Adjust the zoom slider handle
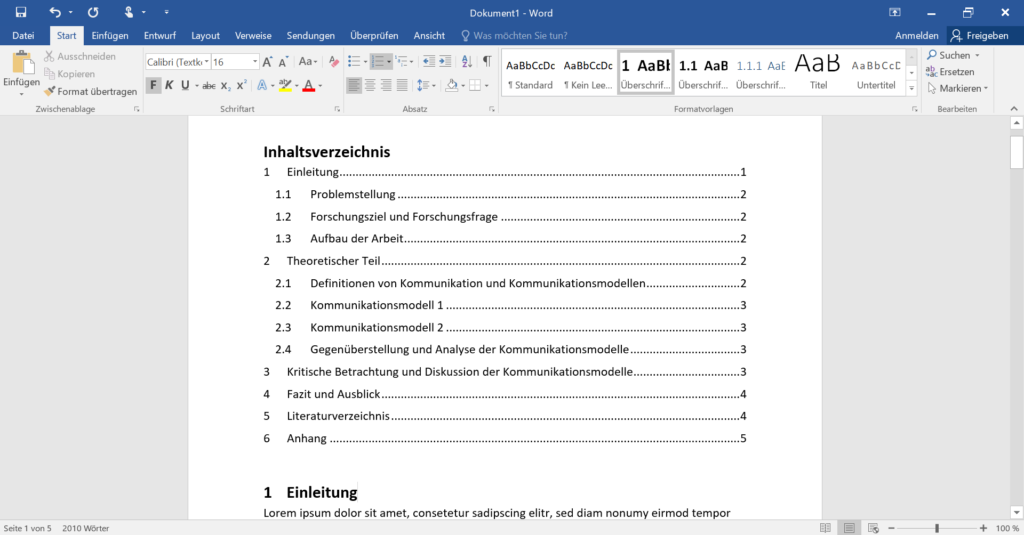 [x=937, y=528]
